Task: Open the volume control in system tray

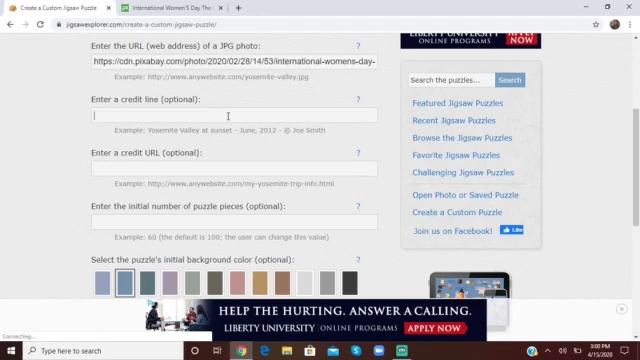Action: 562,351
